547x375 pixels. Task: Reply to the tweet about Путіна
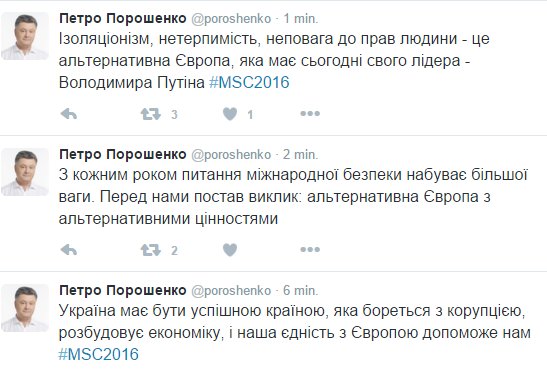click(x=68, y=114)
